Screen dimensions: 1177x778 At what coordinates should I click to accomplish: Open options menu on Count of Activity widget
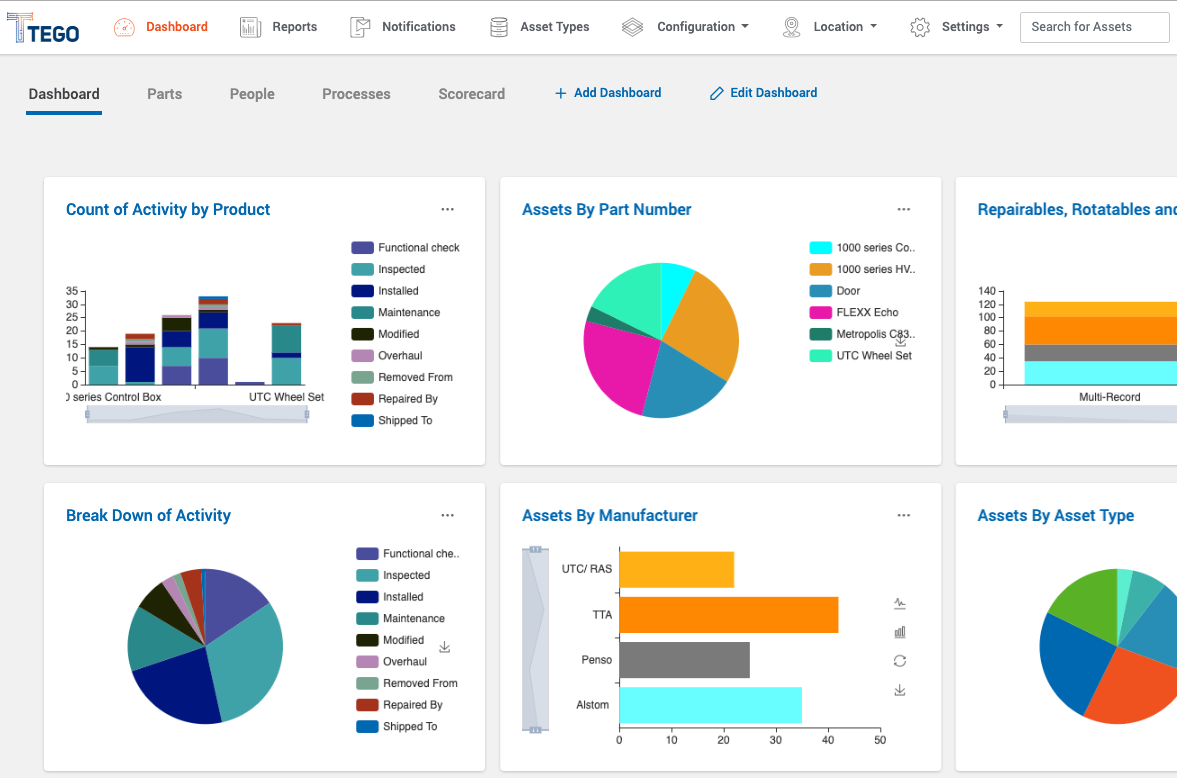(x=447, y=209)
